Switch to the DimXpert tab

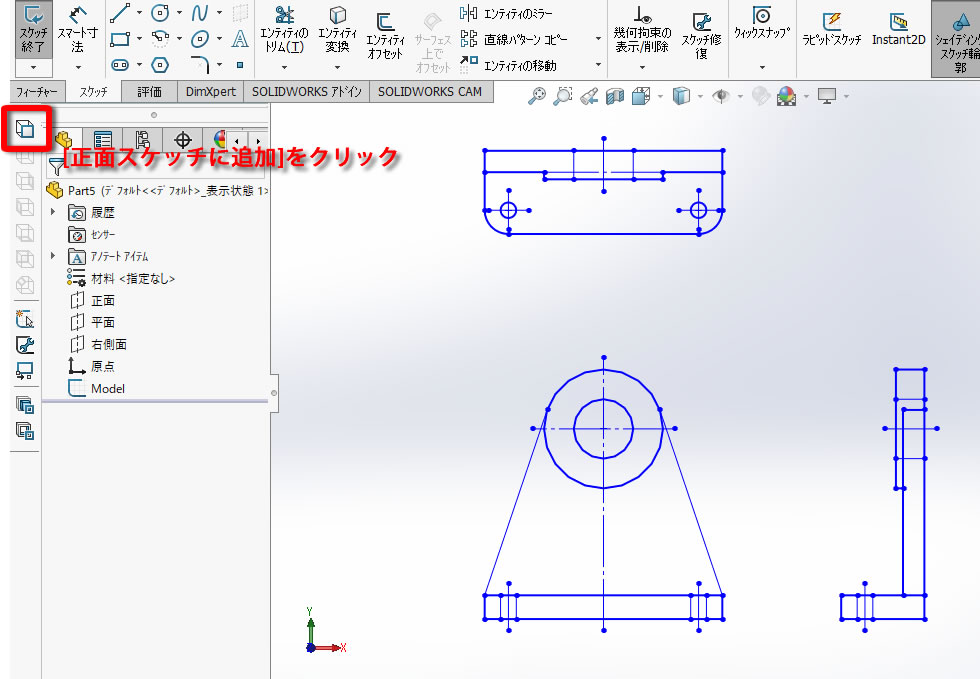(211, 92)
